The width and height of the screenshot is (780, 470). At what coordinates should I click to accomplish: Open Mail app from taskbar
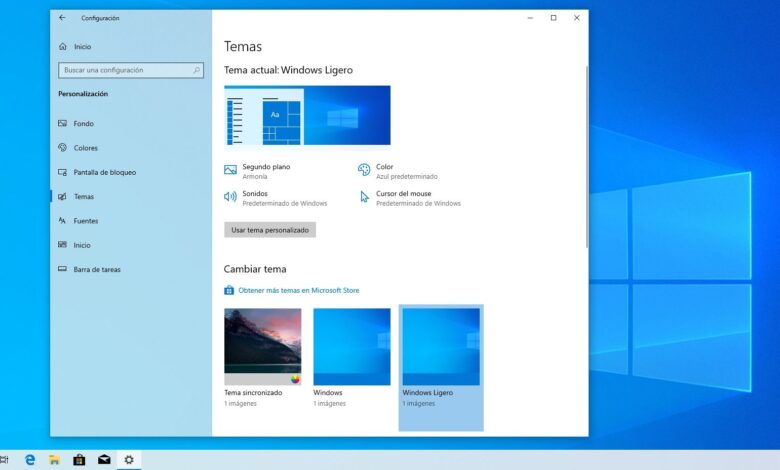[104, 460]
